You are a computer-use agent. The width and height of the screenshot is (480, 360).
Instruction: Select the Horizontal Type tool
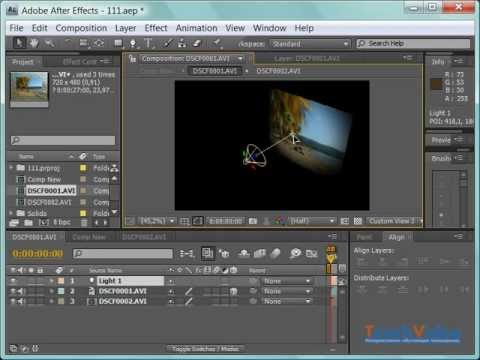pyautogui.click(x=148, y=43)
